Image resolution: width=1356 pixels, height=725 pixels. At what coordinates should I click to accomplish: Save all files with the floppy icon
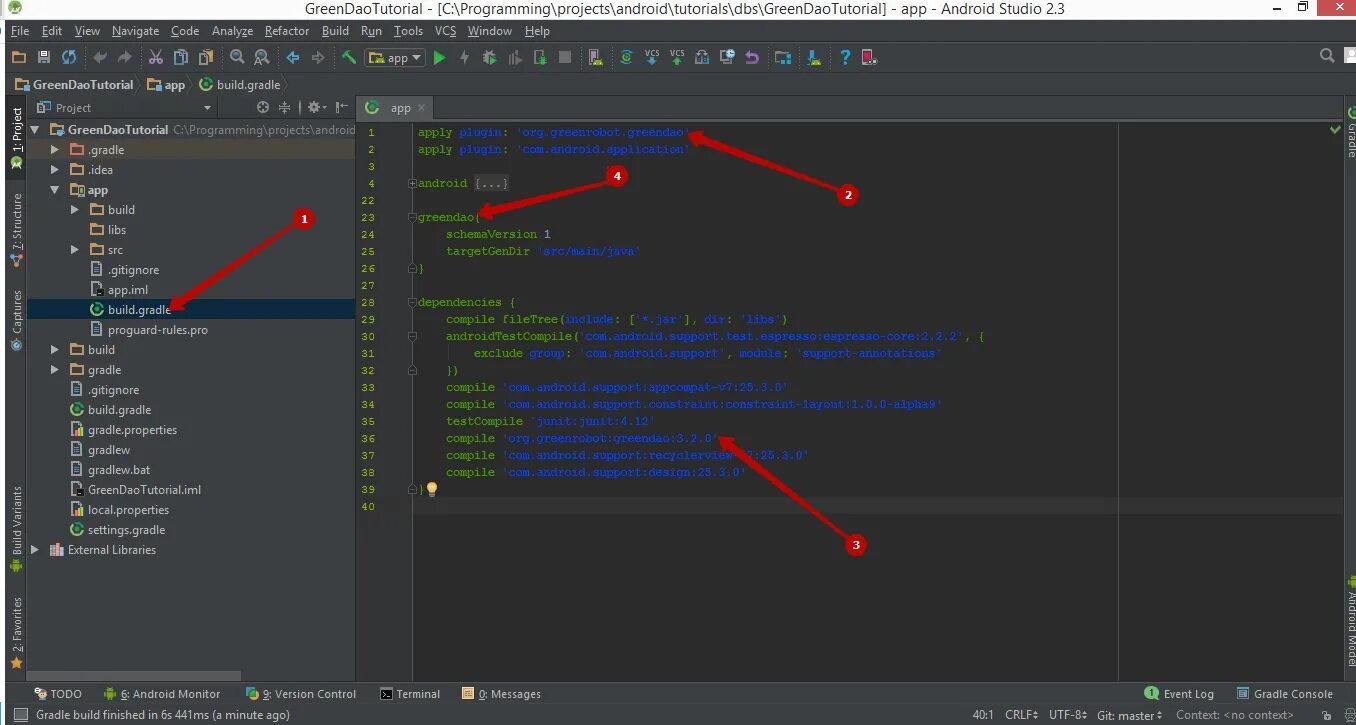[44, 58]
